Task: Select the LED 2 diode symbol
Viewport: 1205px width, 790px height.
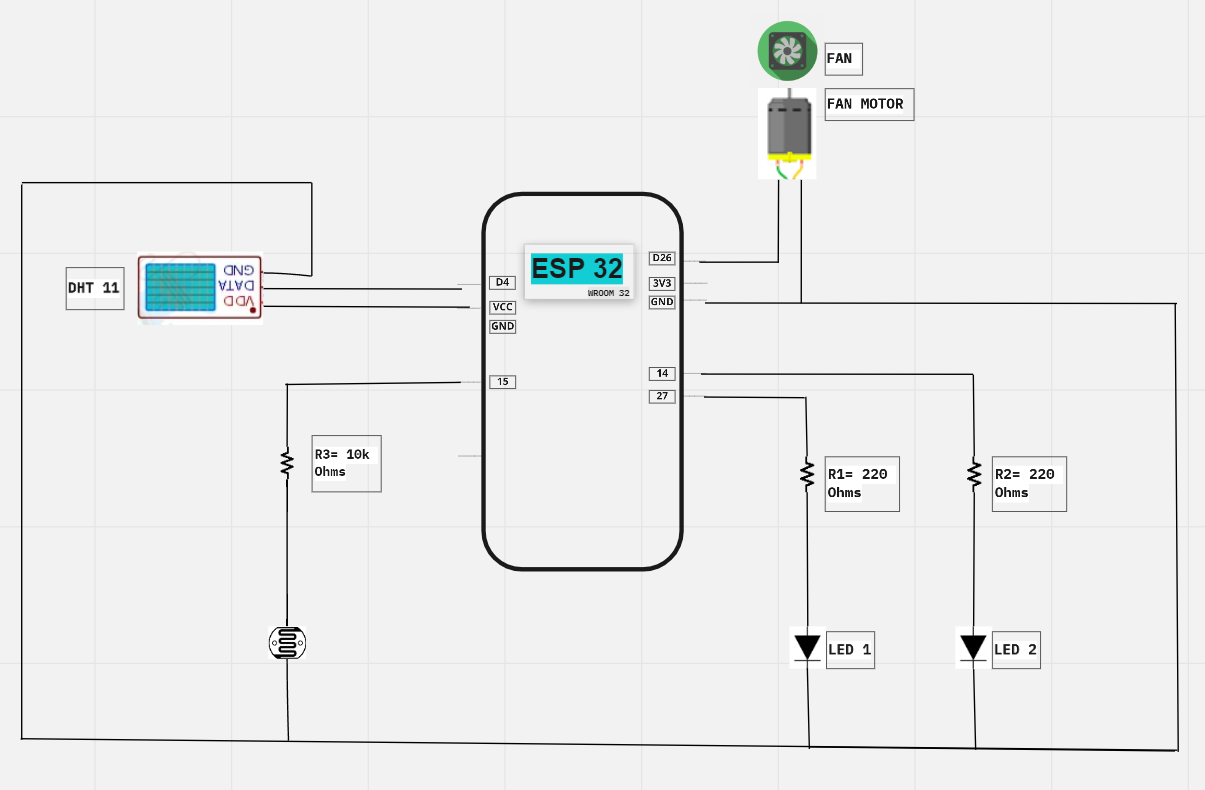Action: pos(973,648)
